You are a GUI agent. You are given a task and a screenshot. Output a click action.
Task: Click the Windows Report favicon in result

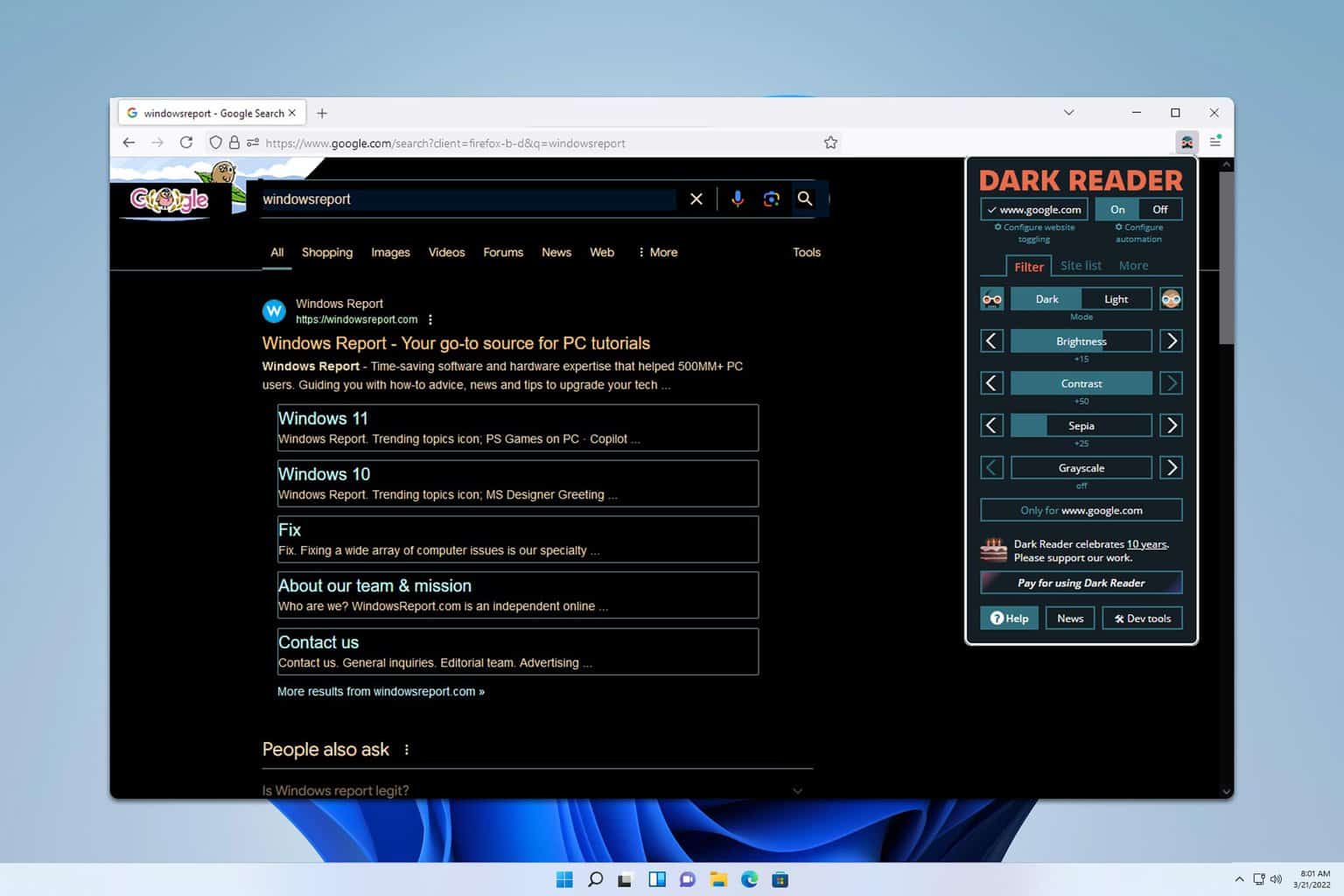point(274,311)
